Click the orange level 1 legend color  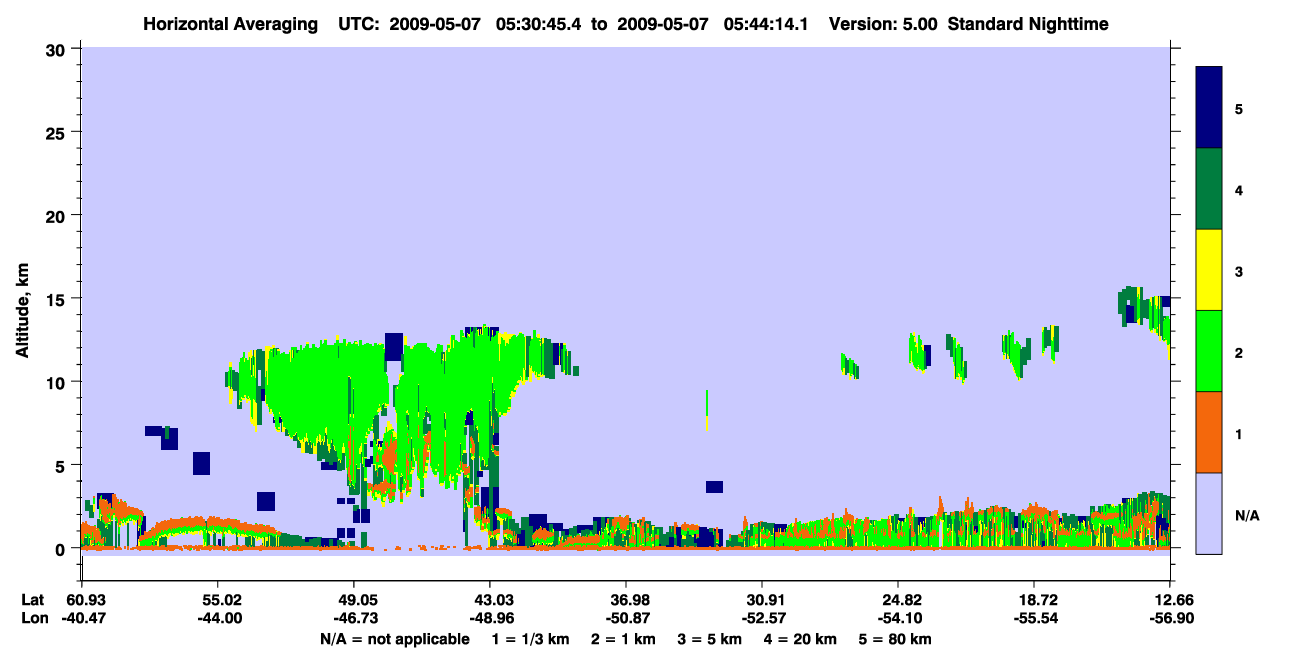coord(1209,432)
